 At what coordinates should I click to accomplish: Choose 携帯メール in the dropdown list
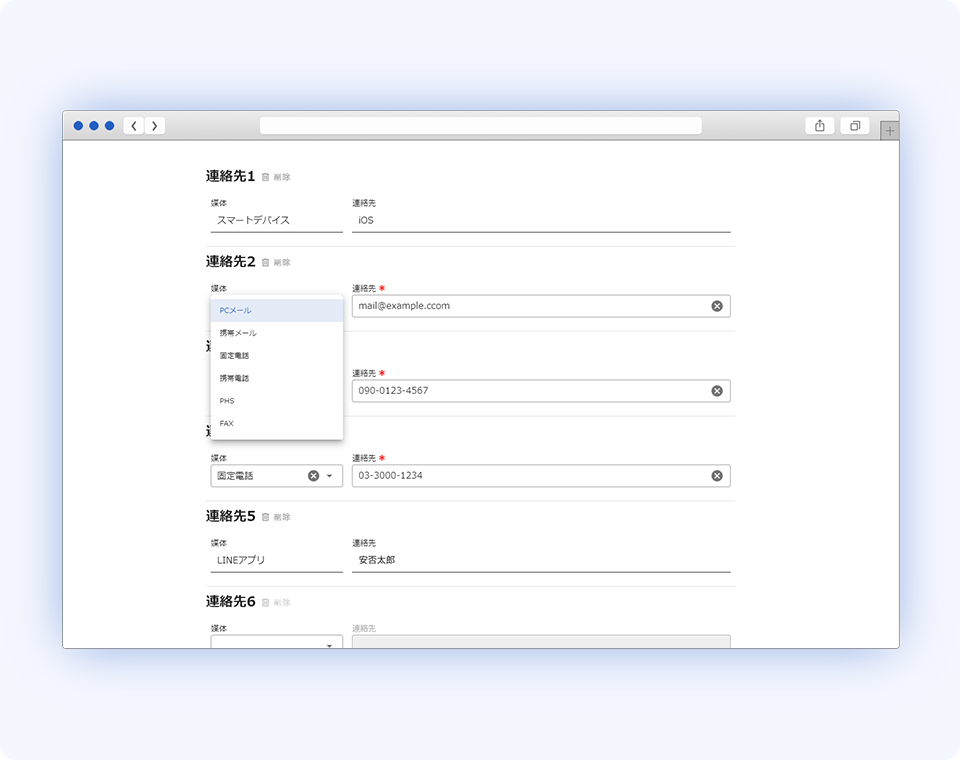[238, 333]
